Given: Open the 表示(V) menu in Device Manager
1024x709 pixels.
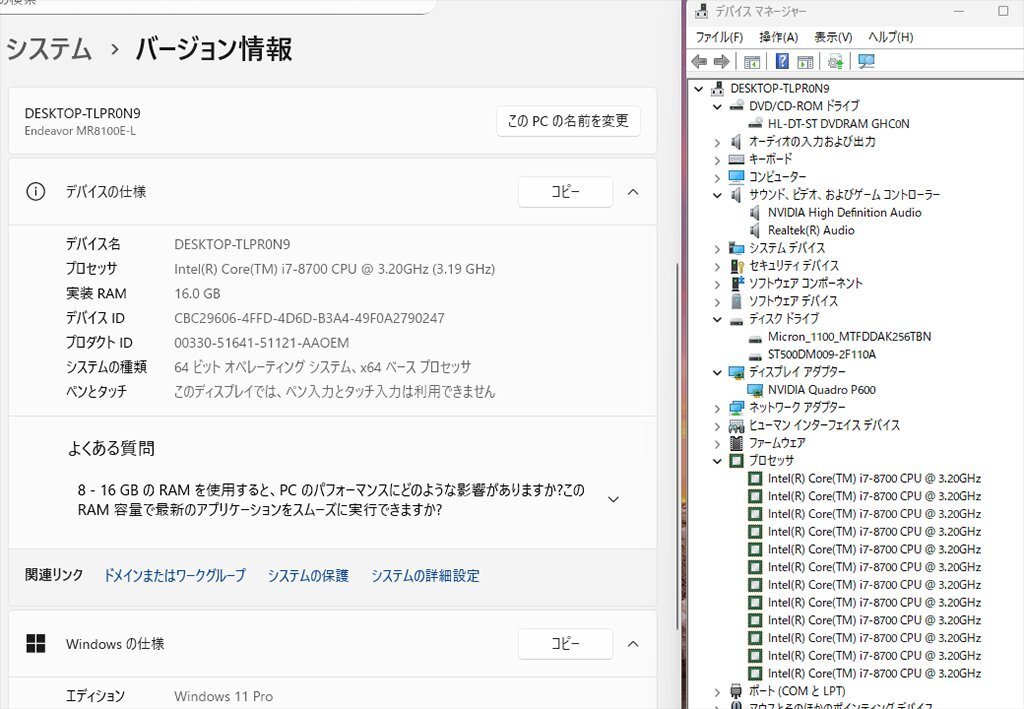Looking at the screenshot, I should [x=834, y=37].
